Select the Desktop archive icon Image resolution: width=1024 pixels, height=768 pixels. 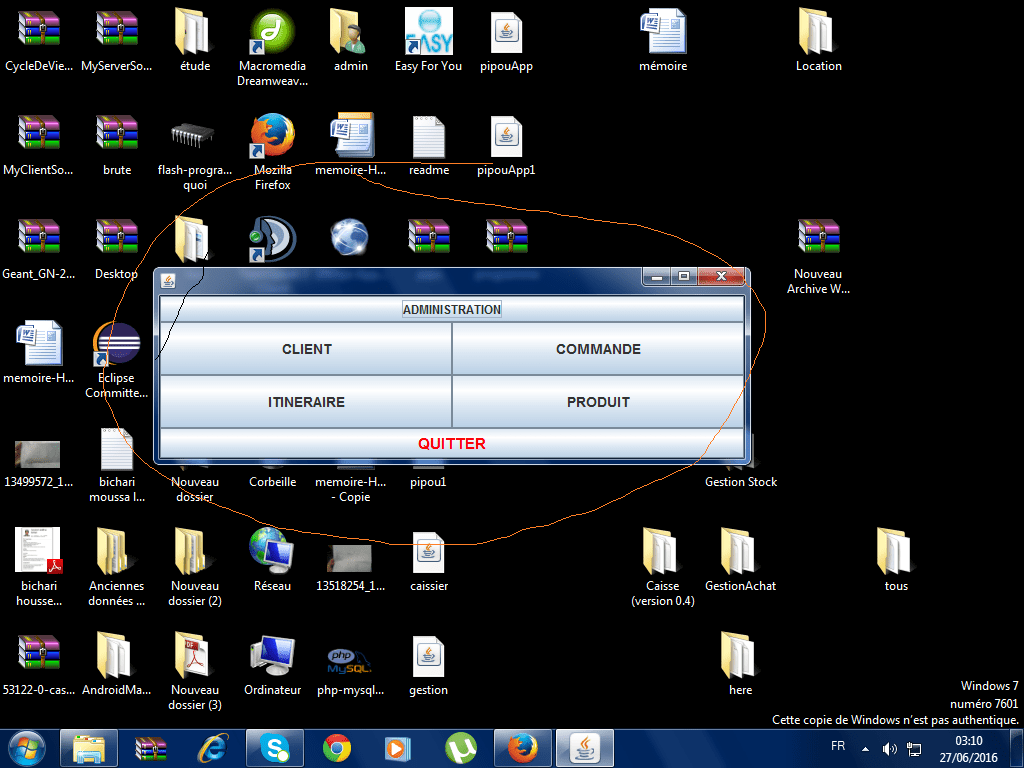(116, 236)
